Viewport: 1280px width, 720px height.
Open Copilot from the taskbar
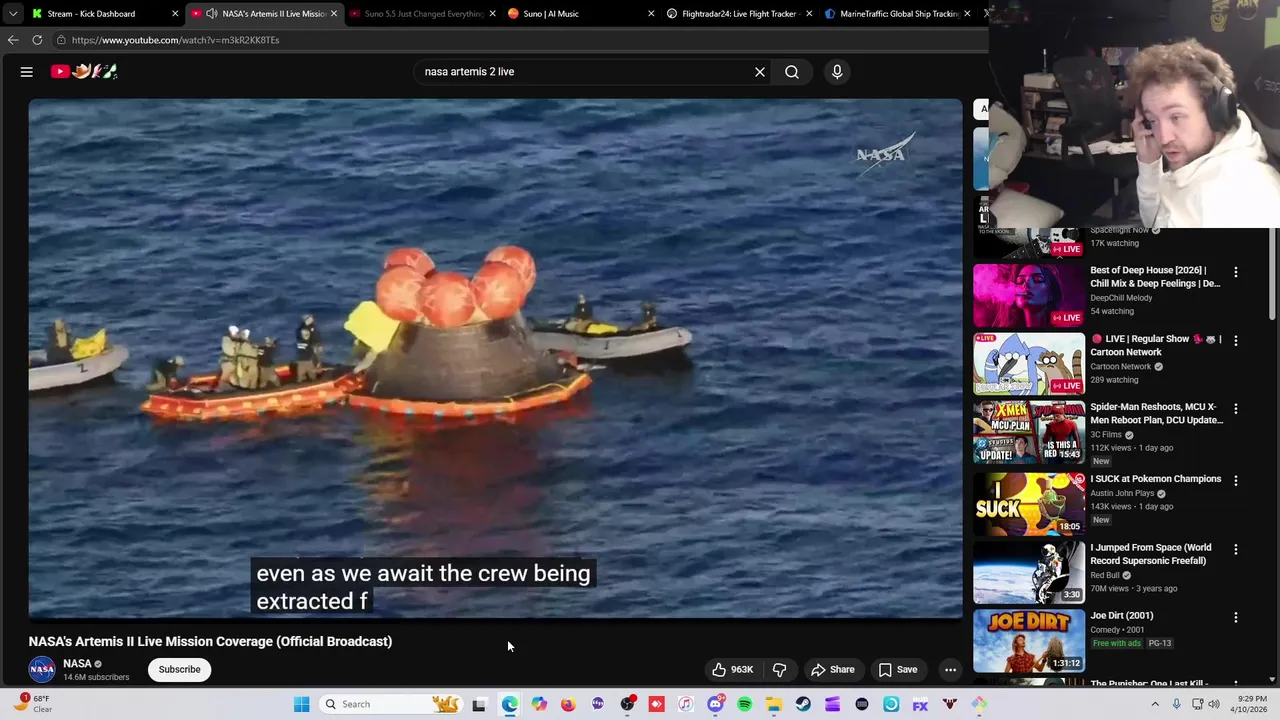[x=539, y=704]
